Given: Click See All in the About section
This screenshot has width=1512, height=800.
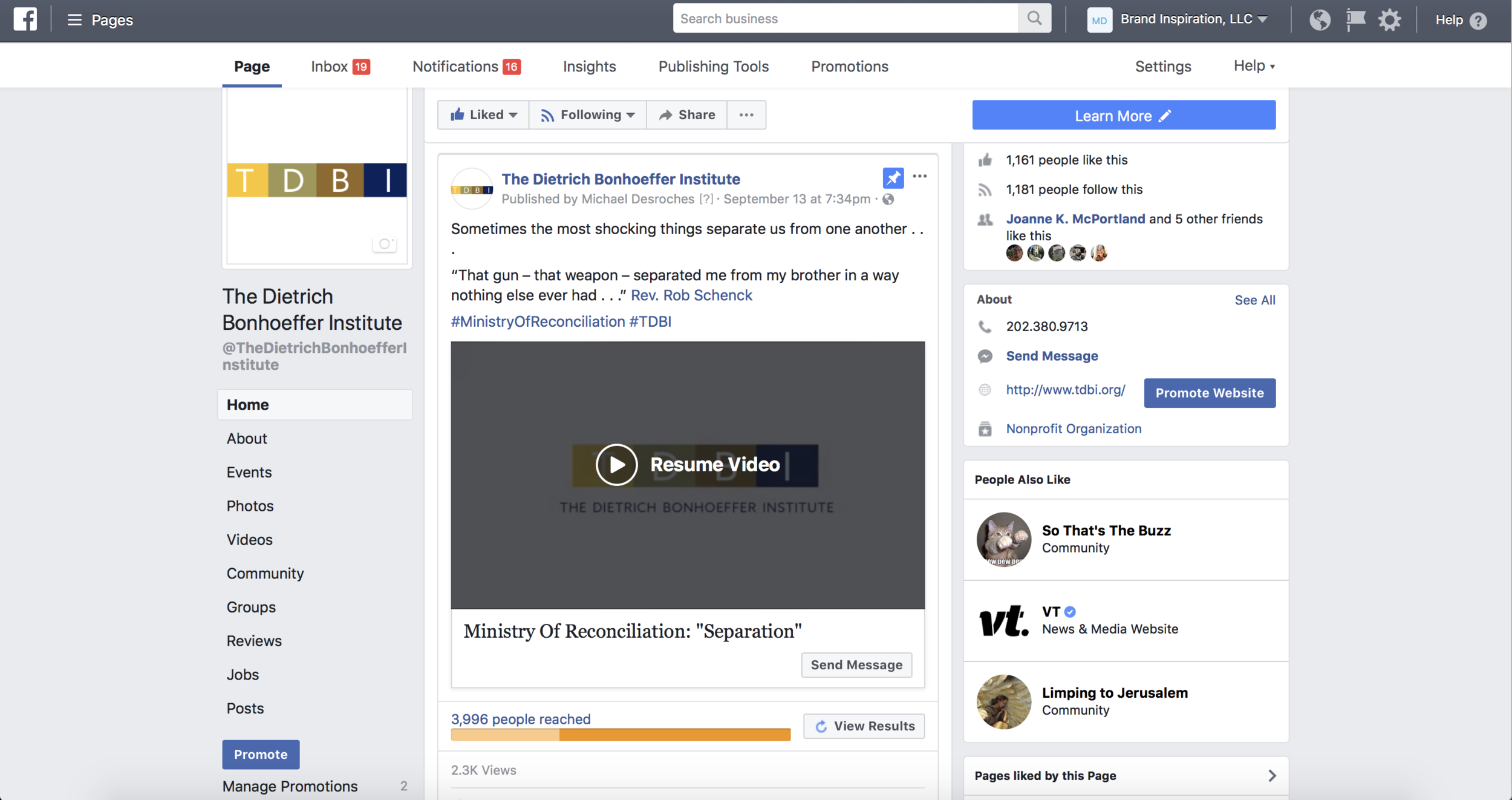Looking at the screenshot, I should 1254,300.
